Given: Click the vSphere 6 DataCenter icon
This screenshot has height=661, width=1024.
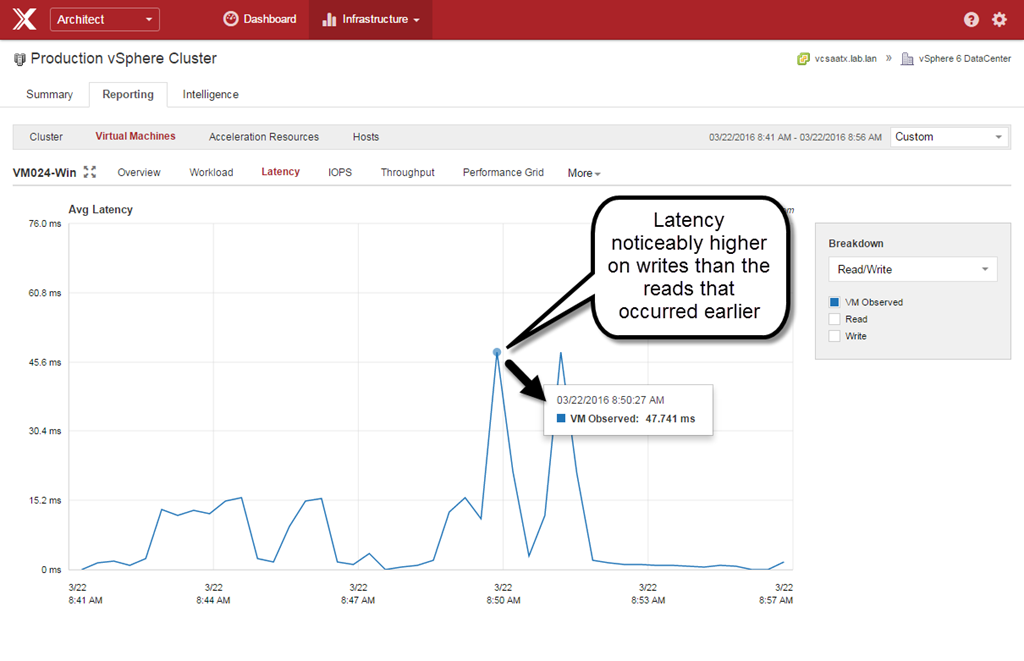Looking at the screenshot, I should click(907, 59).
